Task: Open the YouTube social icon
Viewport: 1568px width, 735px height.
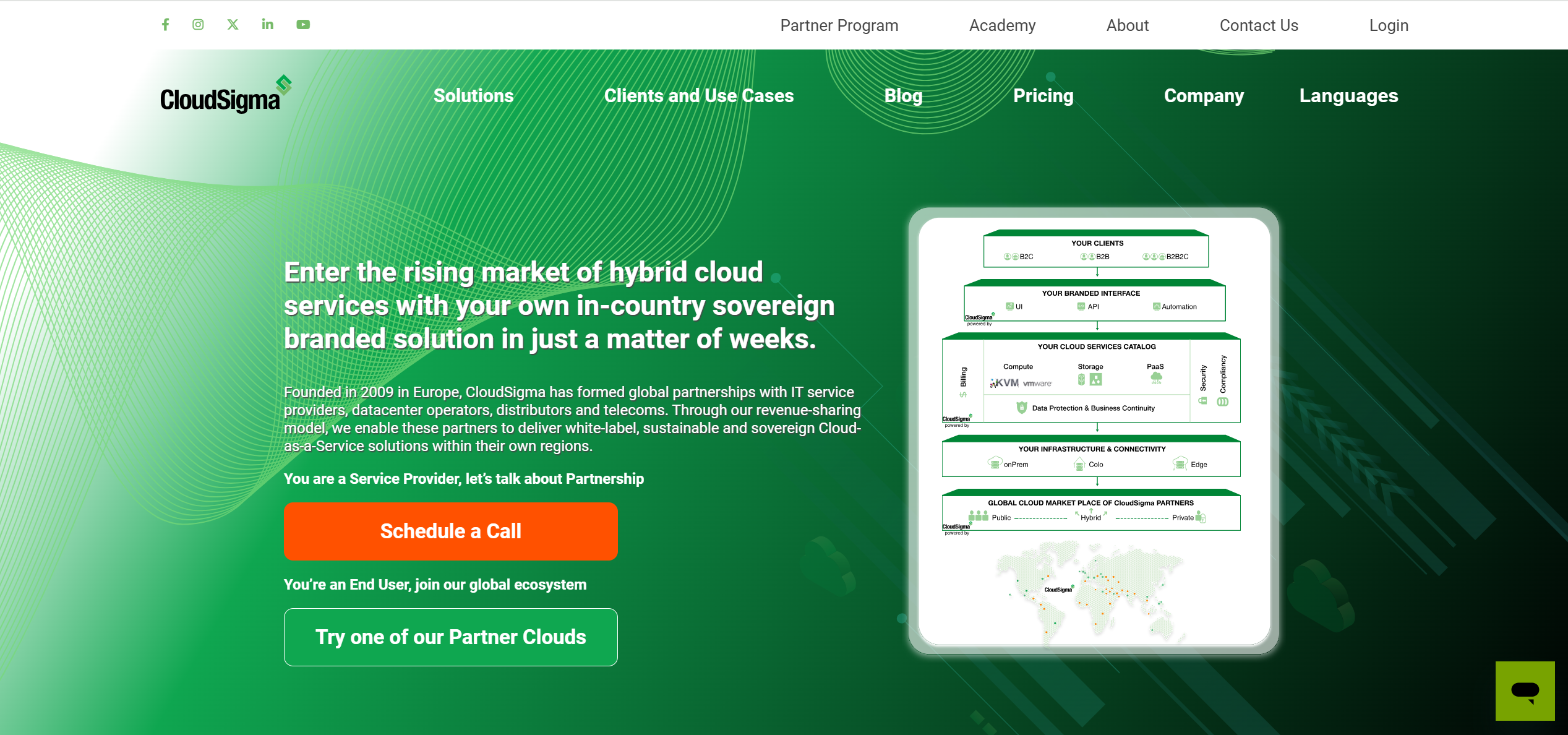Action: 303,25
